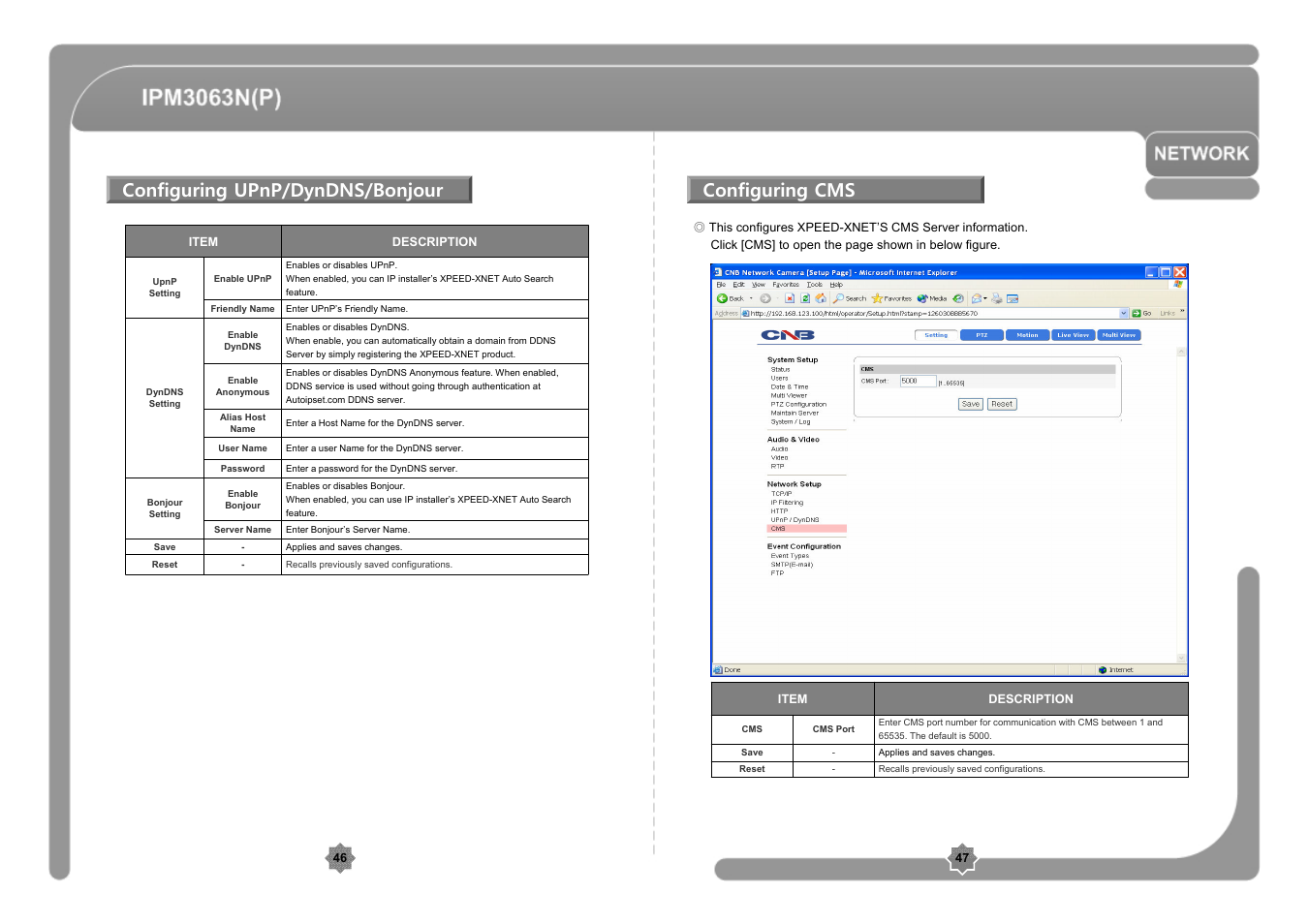
Task: Click the CNB logo on setup page
Action: [787, 335]
